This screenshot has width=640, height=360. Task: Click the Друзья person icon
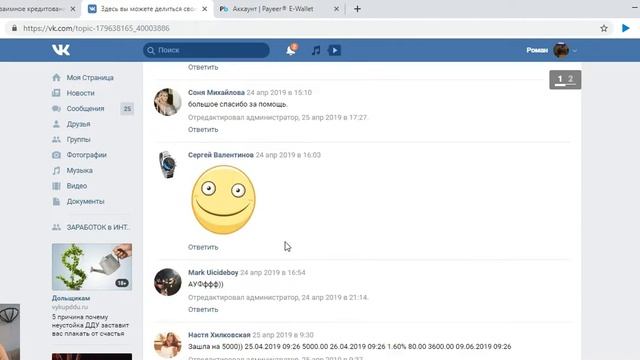click(x=56, y=124)
